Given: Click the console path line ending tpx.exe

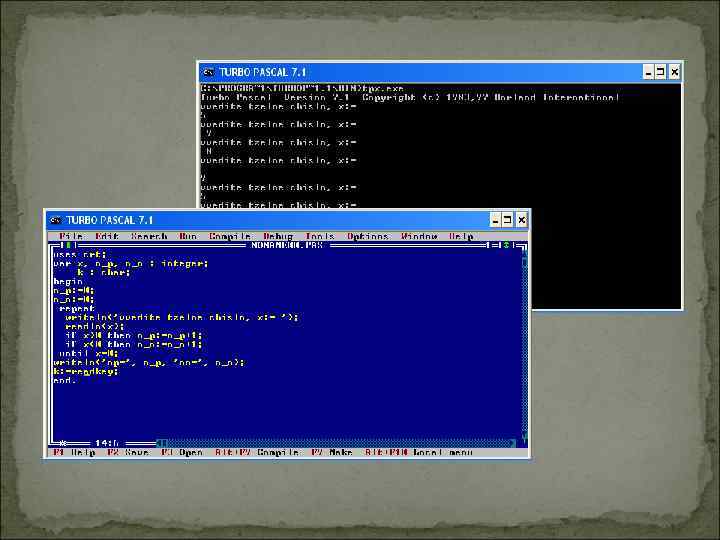Looking at the screenshot, I should click(x=302, y=88).
